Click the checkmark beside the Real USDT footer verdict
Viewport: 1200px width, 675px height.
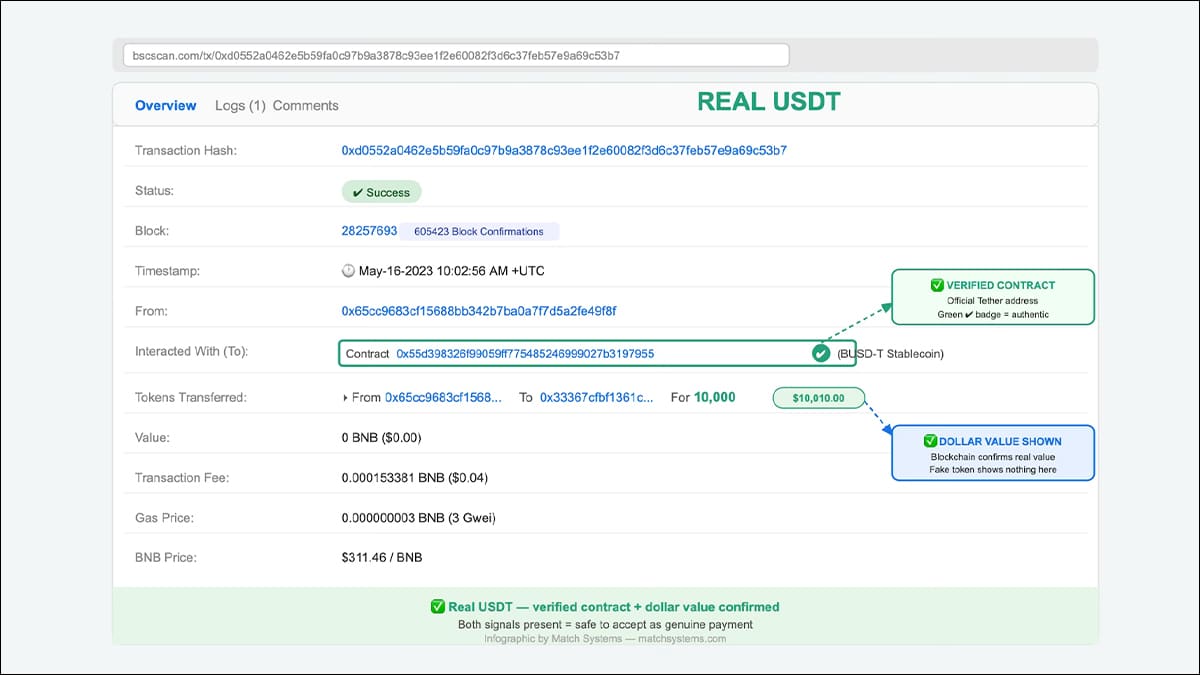[437, 606]
